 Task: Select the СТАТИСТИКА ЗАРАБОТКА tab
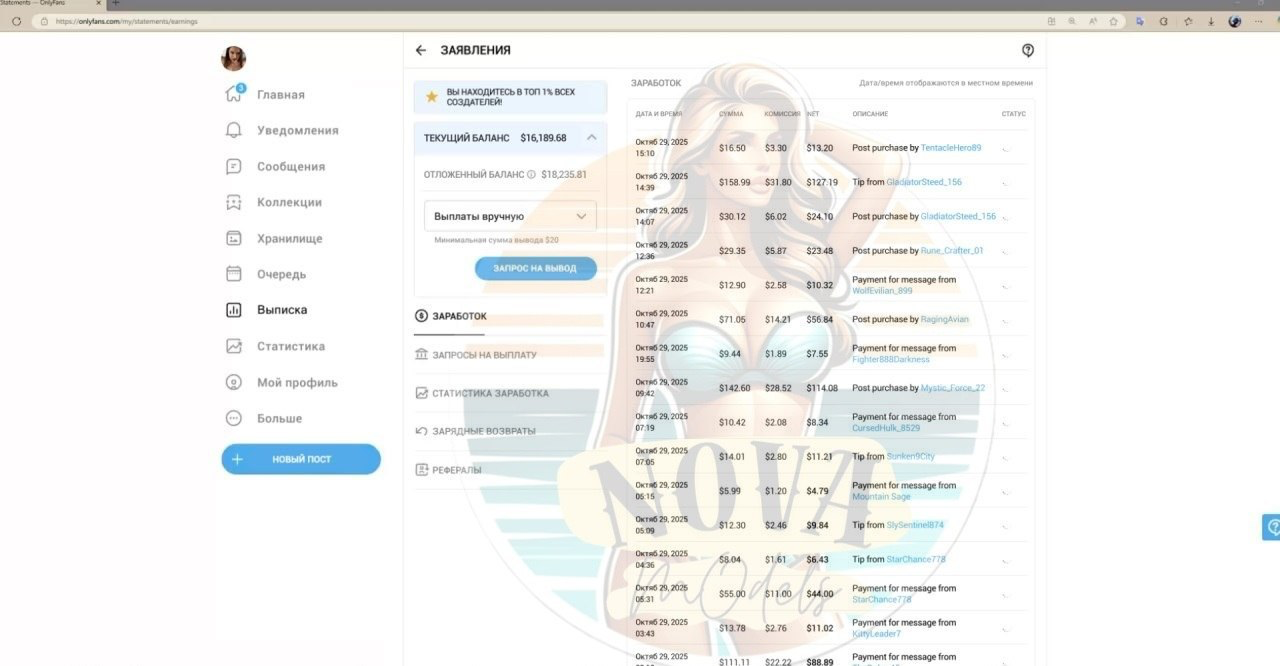(x=490, y=394)
